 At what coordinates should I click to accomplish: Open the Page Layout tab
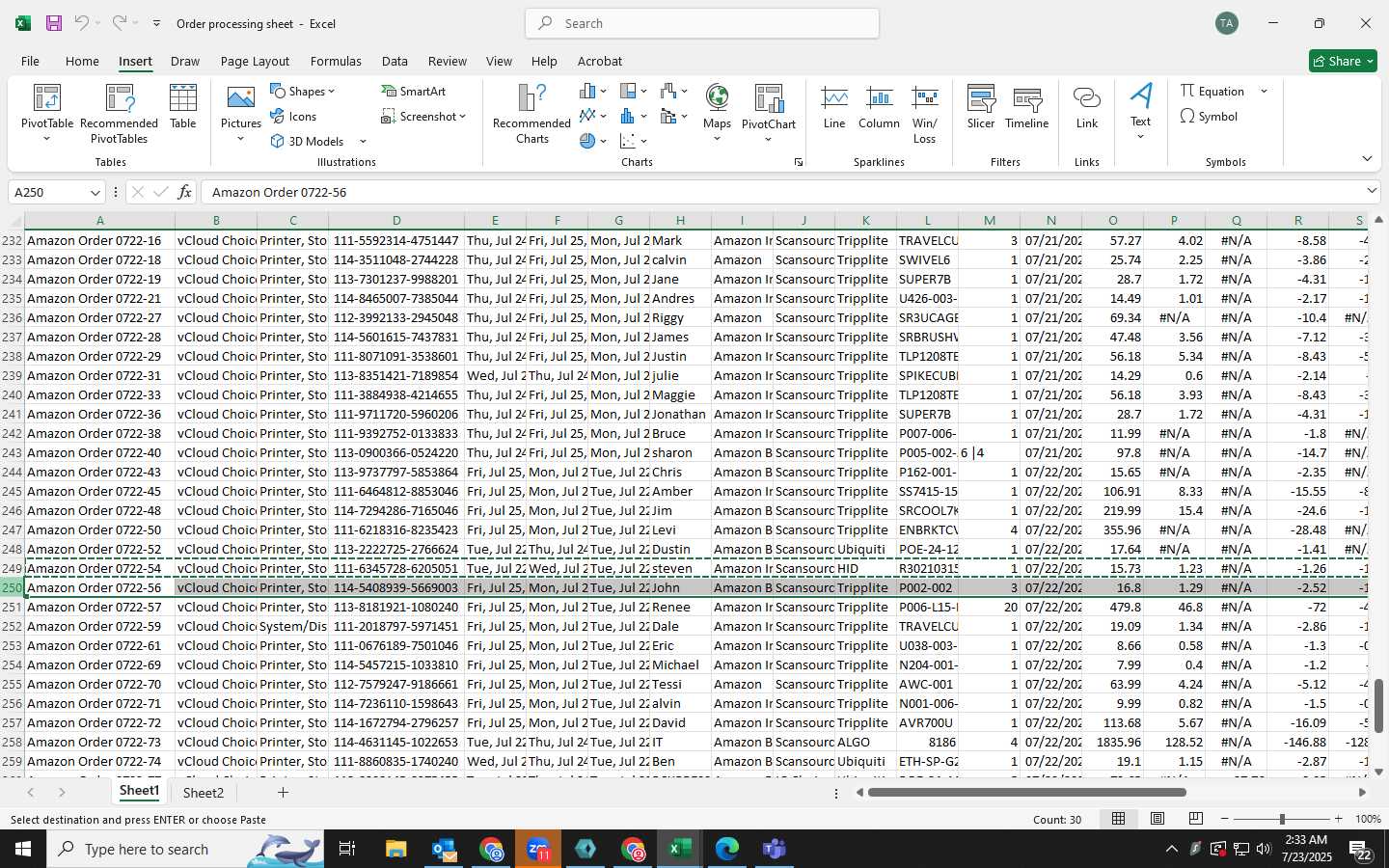255,61
